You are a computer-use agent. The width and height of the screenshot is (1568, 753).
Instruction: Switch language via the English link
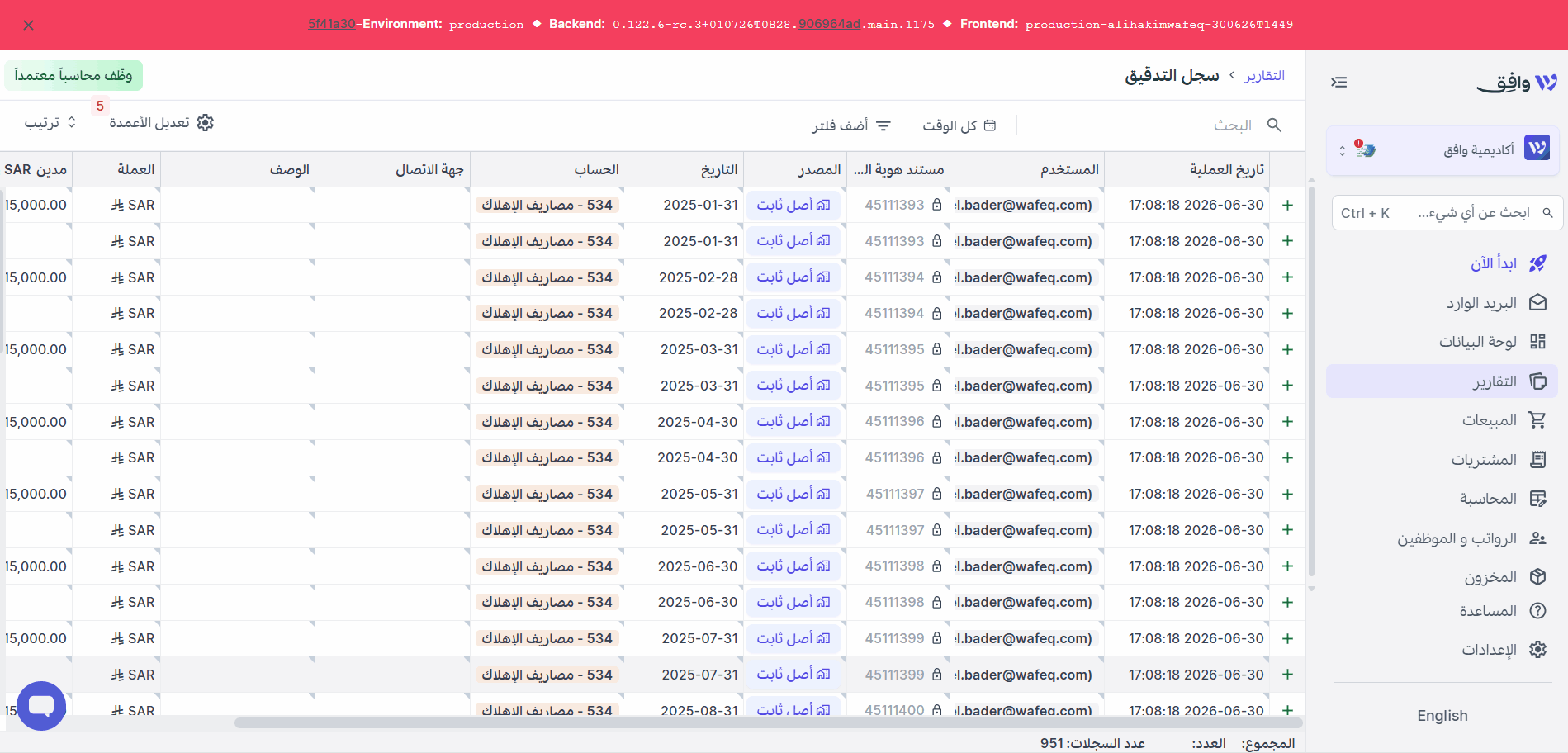[1442, 716]
